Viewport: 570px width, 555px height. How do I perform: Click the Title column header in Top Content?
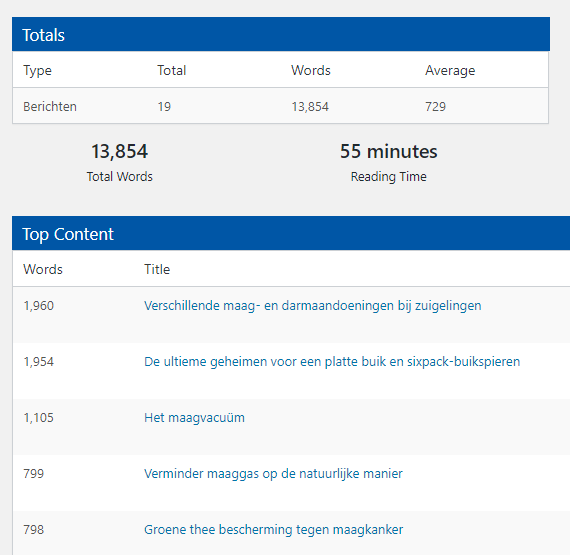click(157, 269)
